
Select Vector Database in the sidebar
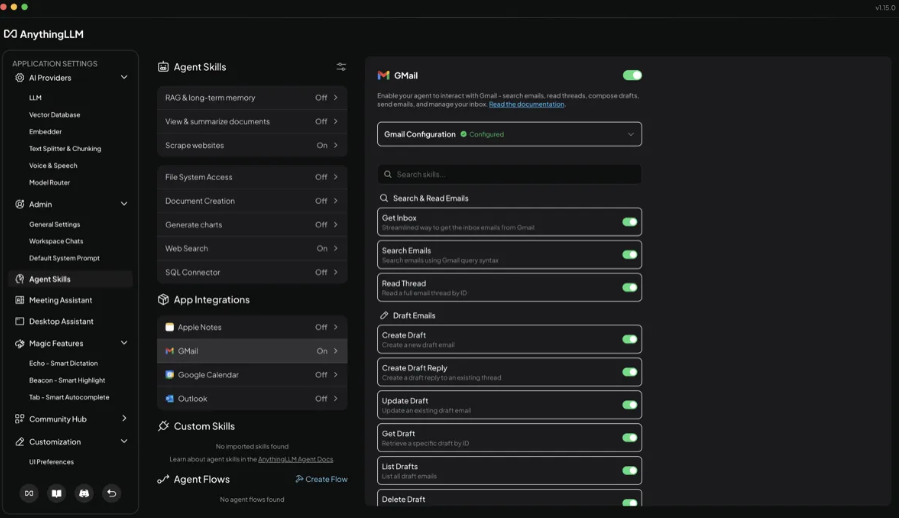coord(54,115)
